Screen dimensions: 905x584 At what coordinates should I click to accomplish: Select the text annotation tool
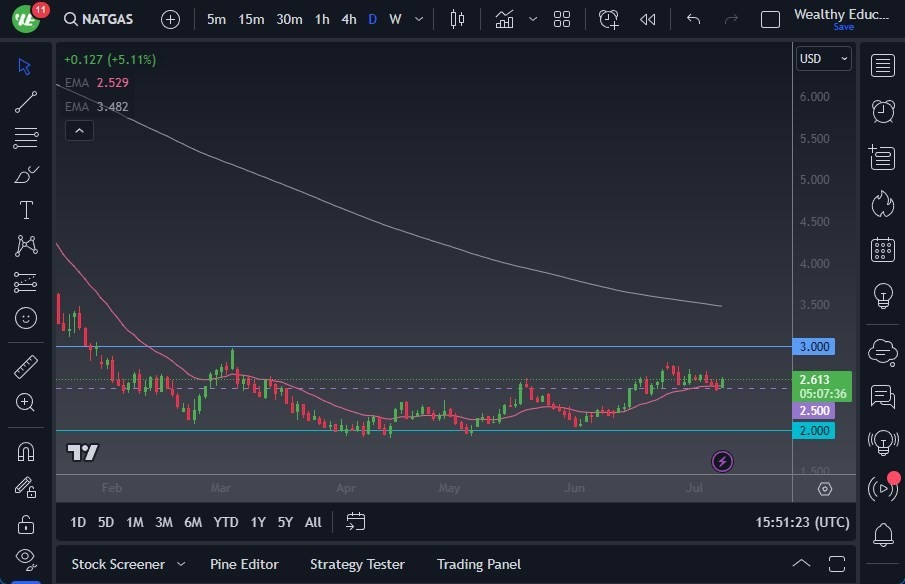(x=26, y=210)
